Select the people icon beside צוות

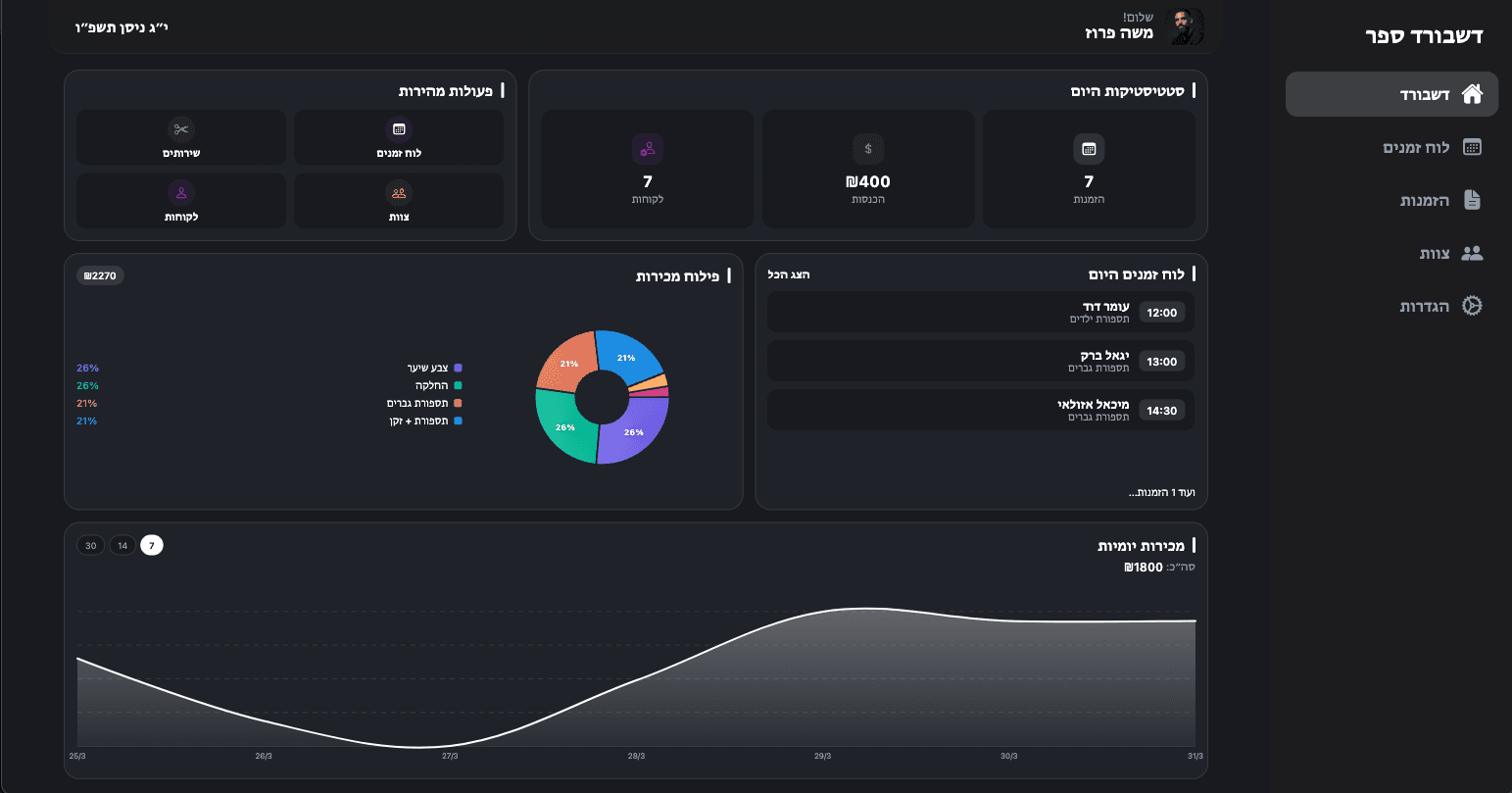(1472, 253)
